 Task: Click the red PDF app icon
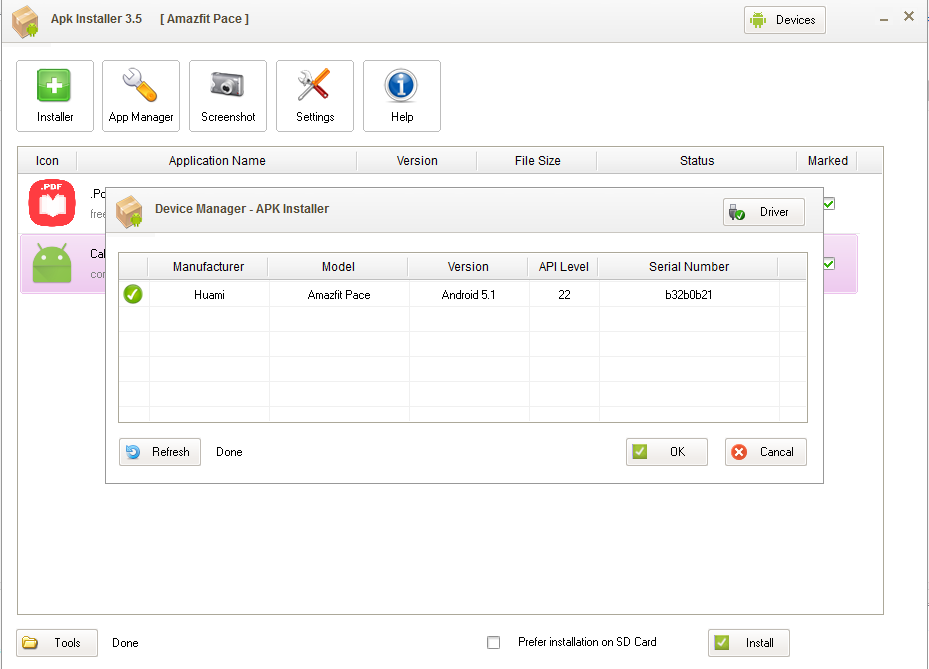(52, 203)
